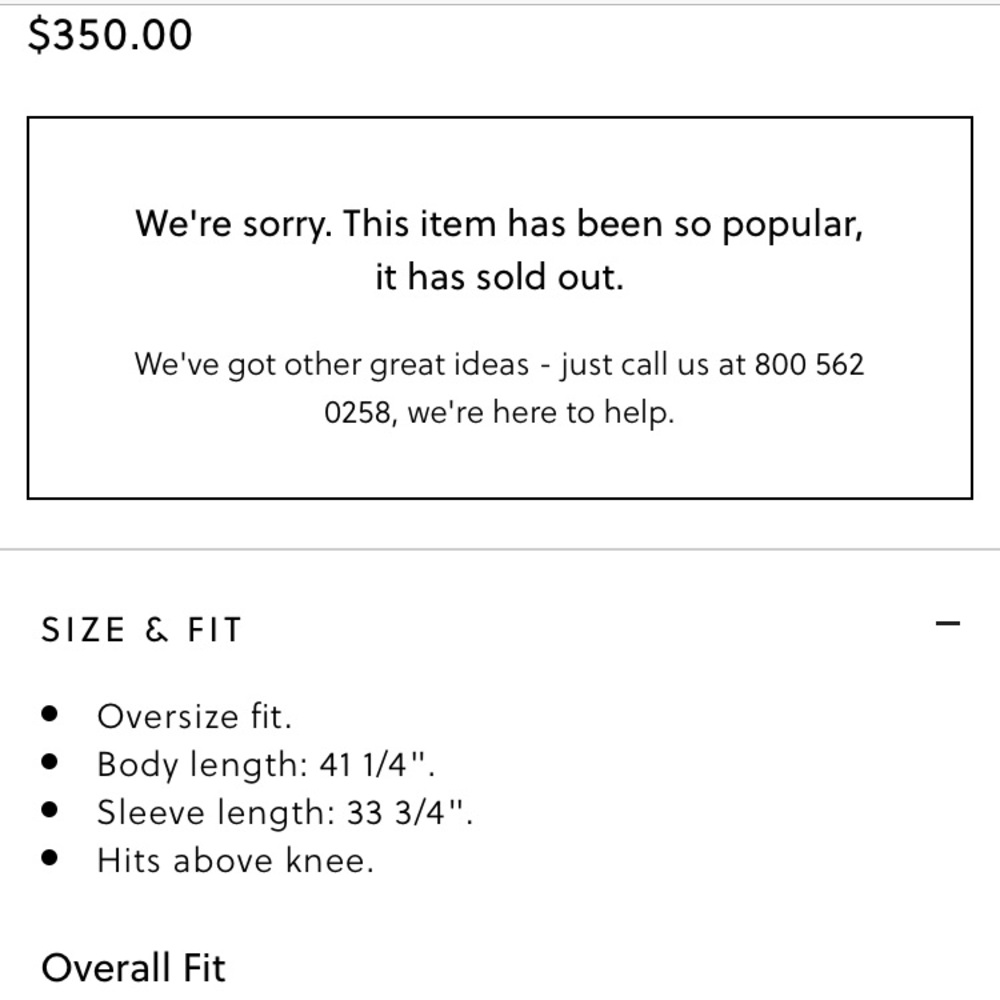This screenshot has width=1000, height=1000.
Task: Select the Body length measurement text
Action: [266, 764]
